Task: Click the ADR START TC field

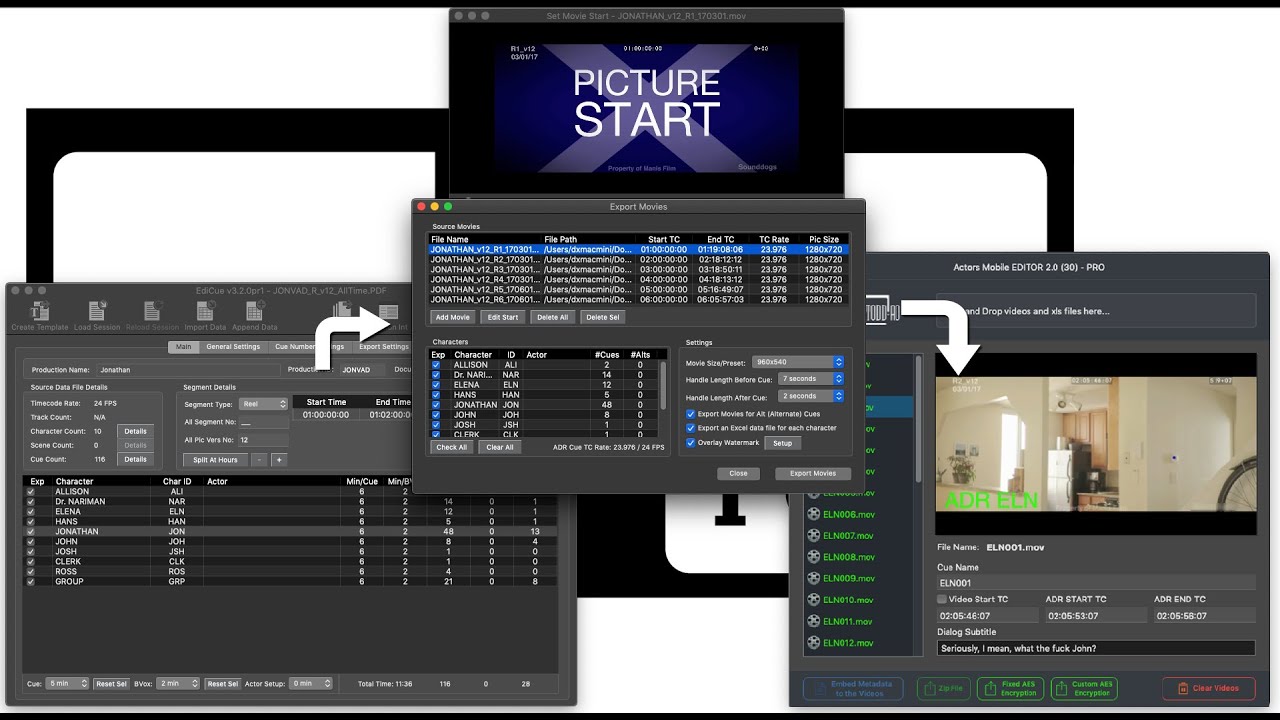Action: (x=1094, y=616)
